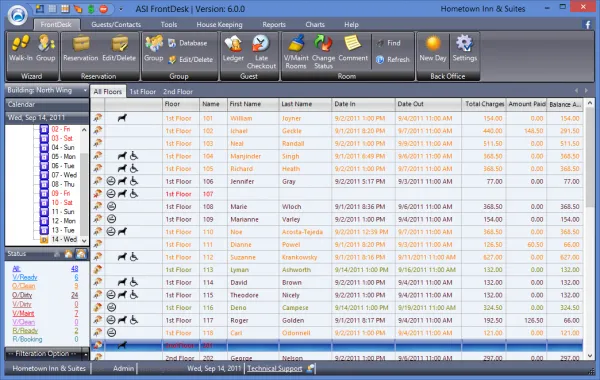Show All rooms status link
The image size is (600, 380).
click(x=16, y=268)
